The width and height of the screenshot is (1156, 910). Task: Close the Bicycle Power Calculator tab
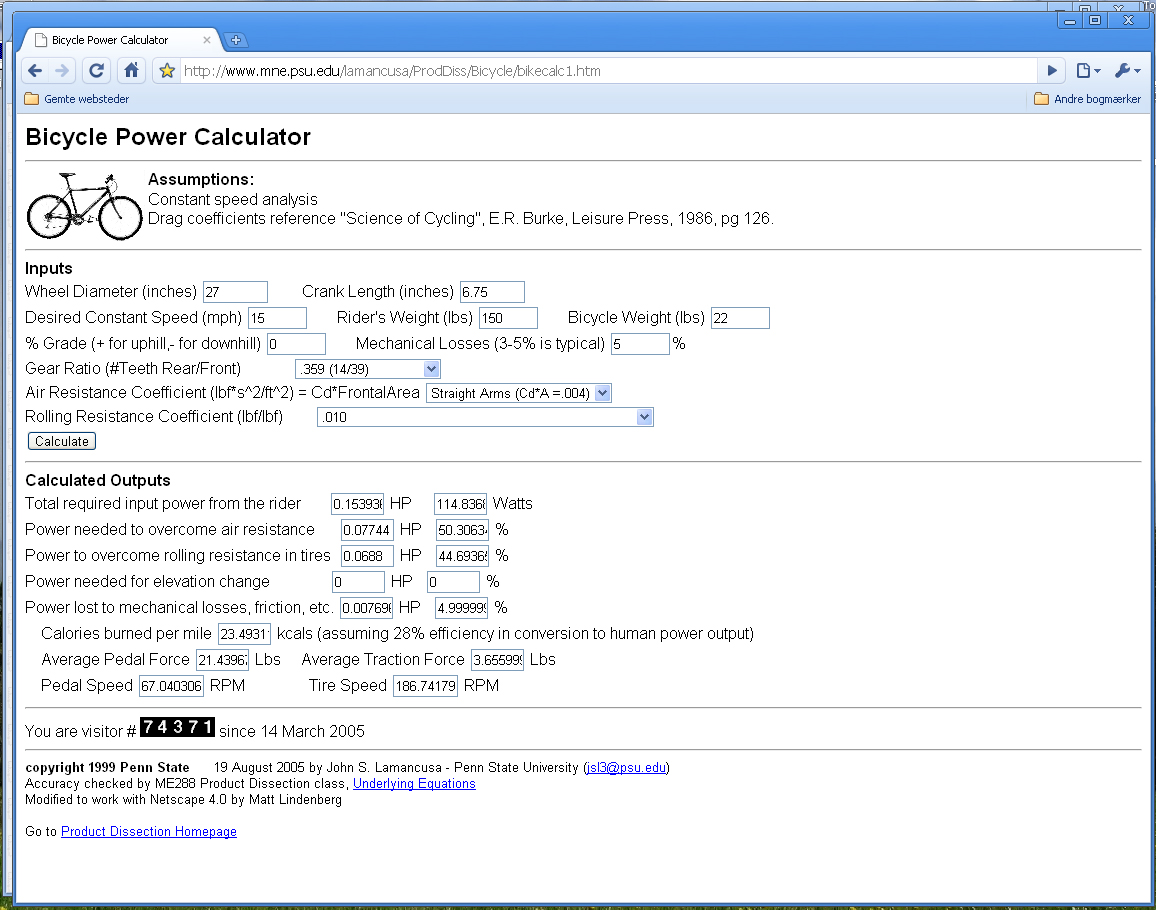coord(207,40)
